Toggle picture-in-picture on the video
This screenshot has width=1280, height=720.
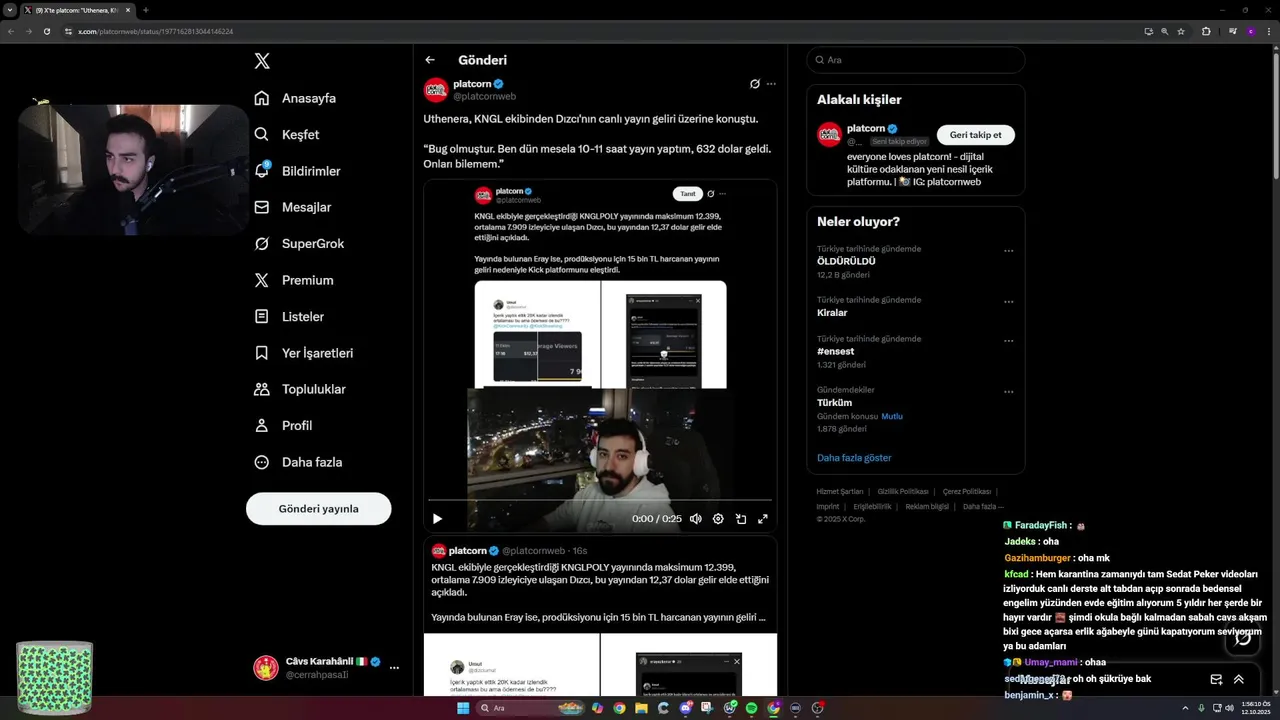741,519
